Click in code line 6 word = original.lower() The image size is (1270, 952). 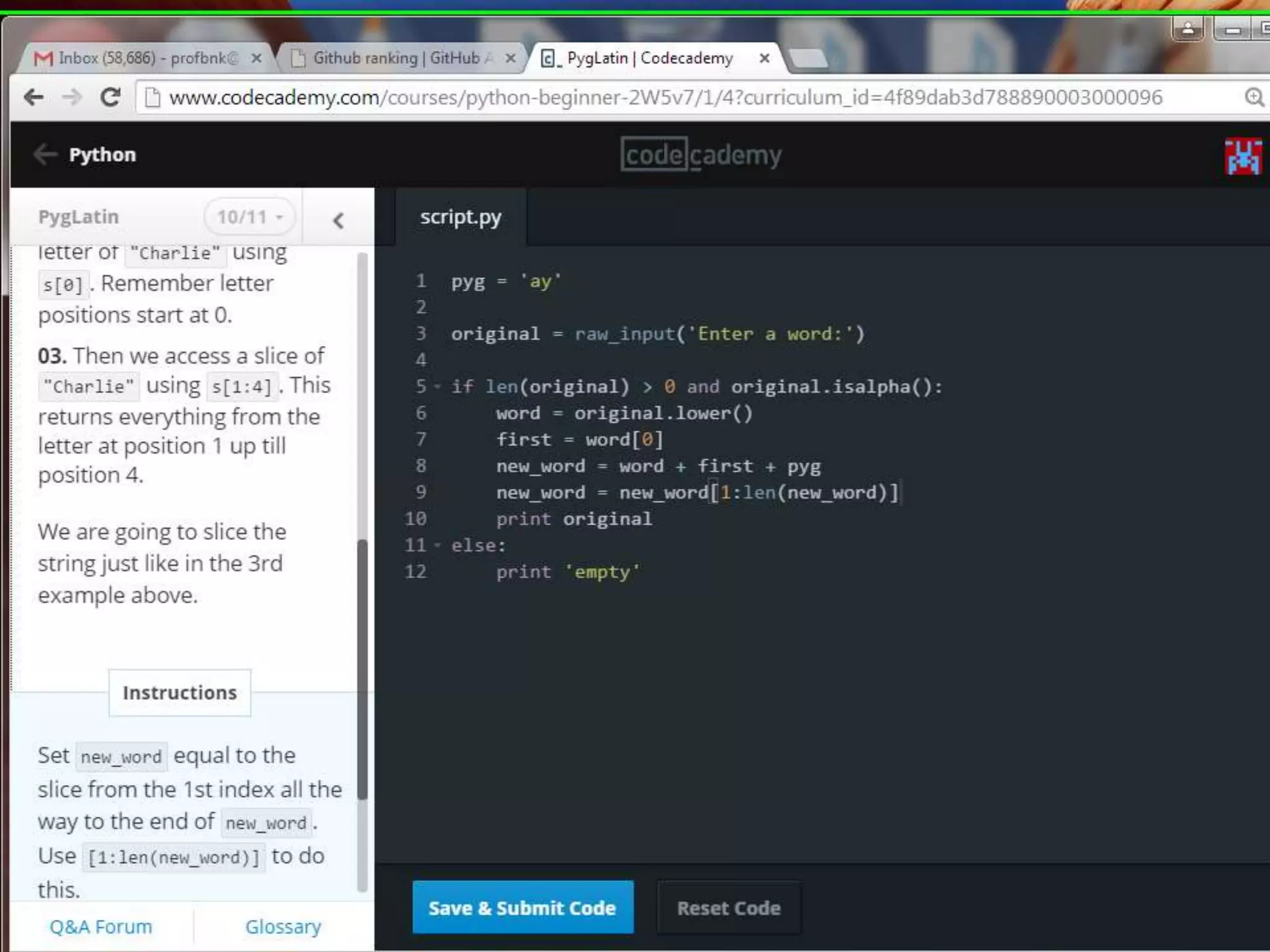pos(624,413)
